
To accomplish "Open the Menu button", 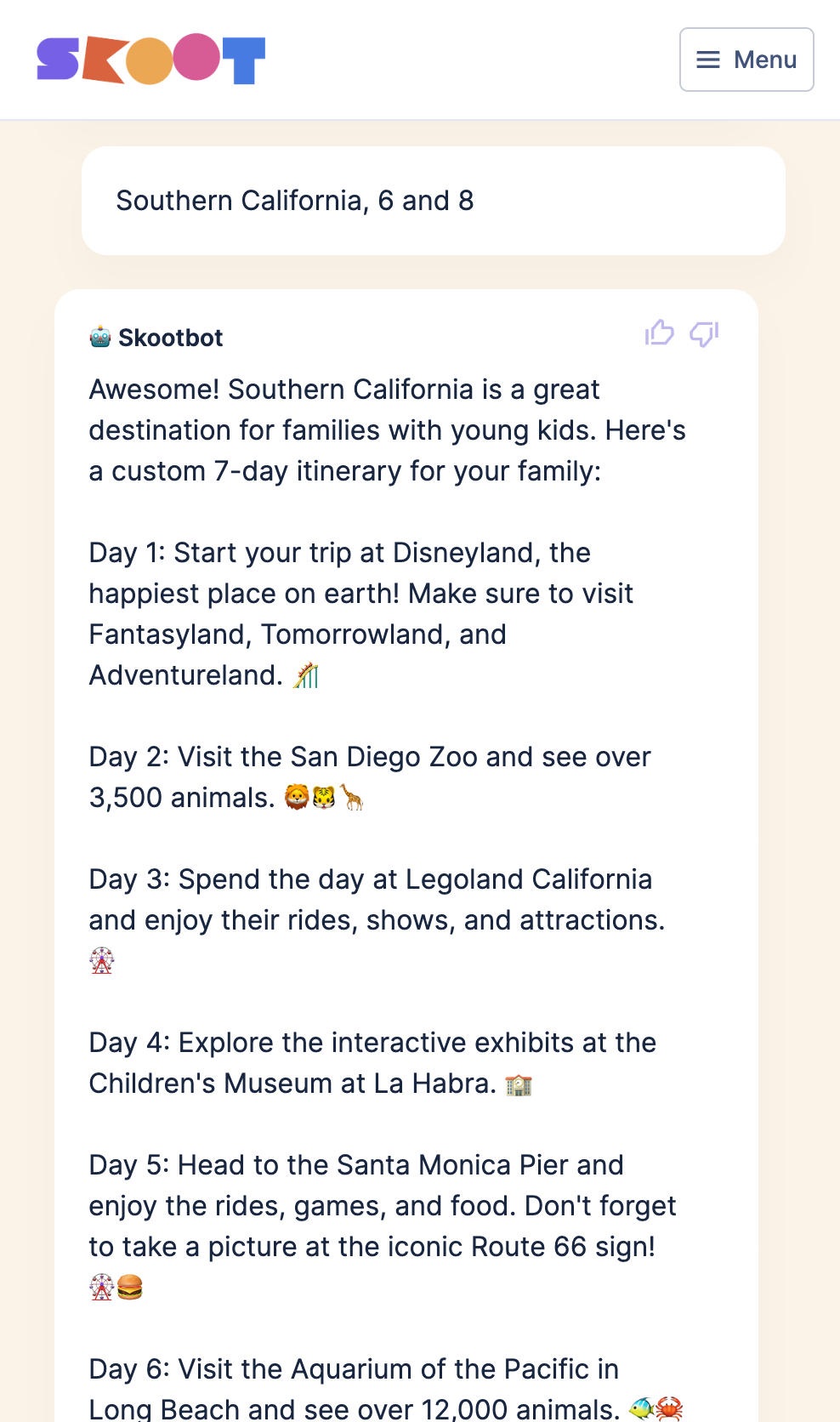I will click(x=746, y=60).
